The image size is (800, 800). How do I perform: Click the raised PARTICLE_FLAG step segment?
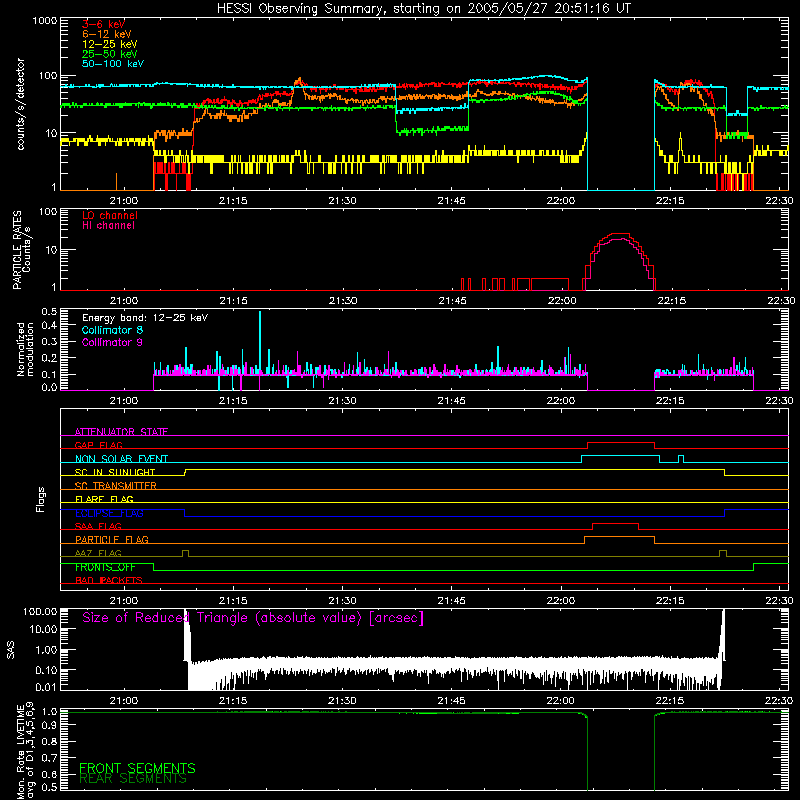click(619, 537)
